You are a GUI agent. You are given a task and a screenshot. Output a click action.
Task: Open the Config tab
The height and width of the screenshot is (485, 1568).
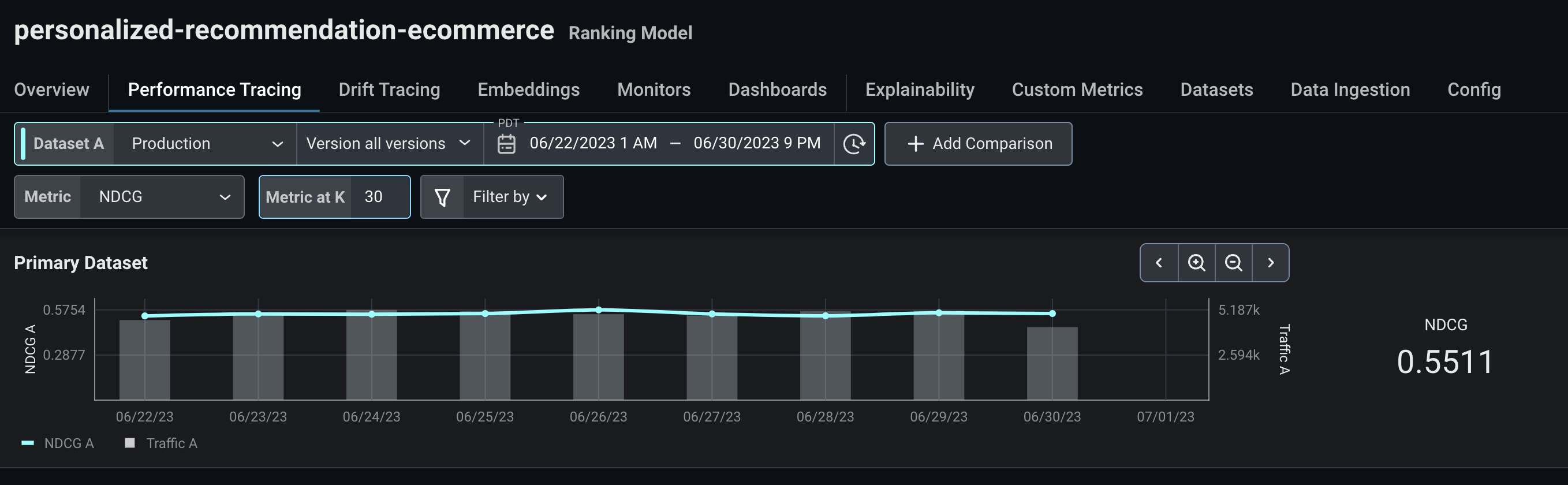pos(1474,90)
